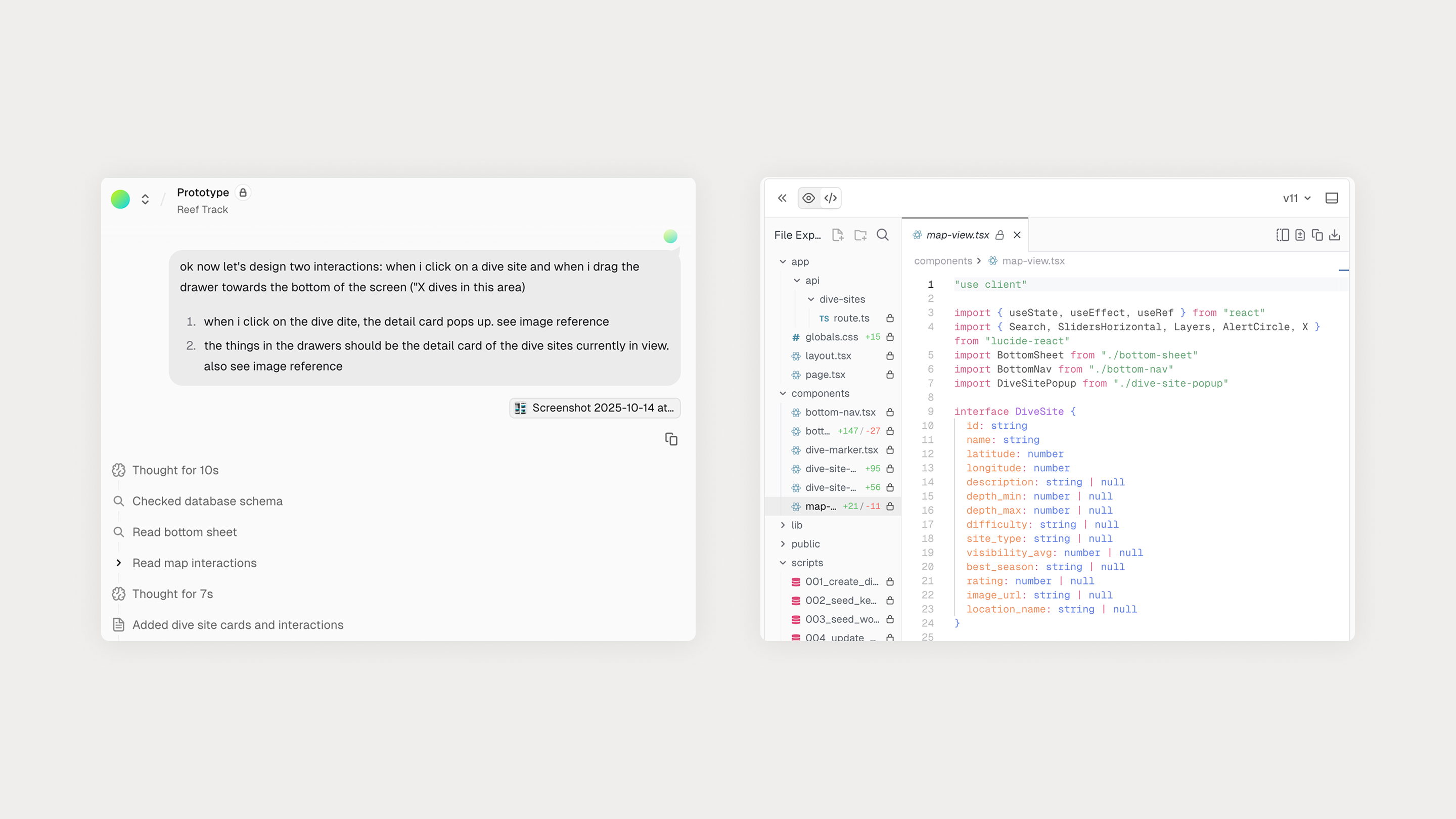Create a new file in explorer

pos(838,235)
